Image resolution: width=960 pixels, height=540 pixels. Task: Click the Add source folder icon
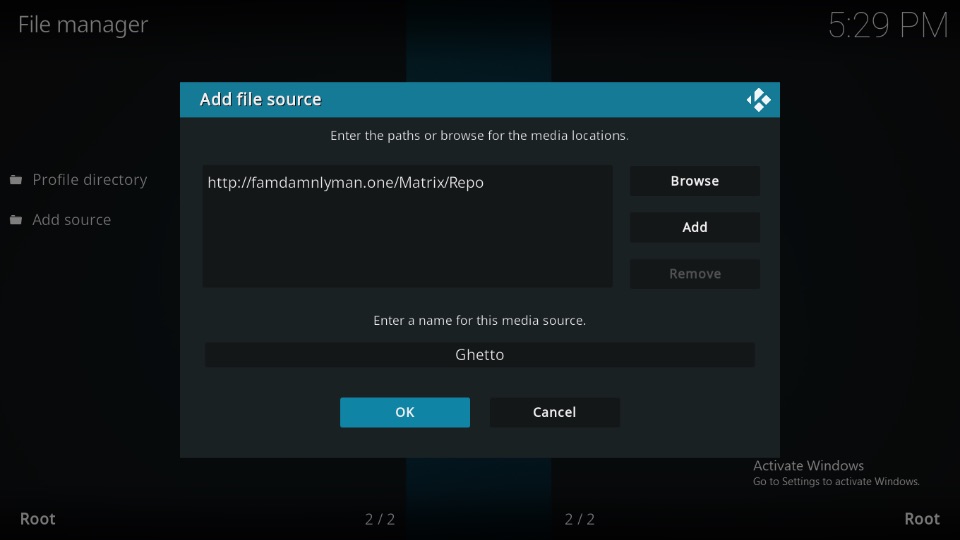16,220
